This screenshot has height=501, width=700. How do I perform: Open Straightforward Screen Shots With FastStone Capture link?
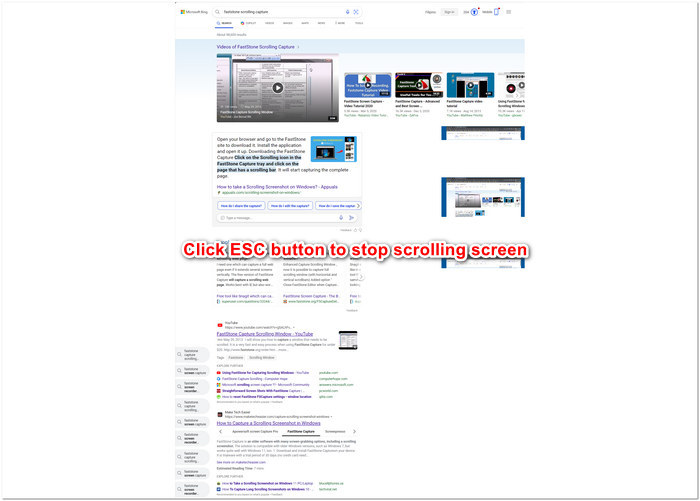pos(263,391)
